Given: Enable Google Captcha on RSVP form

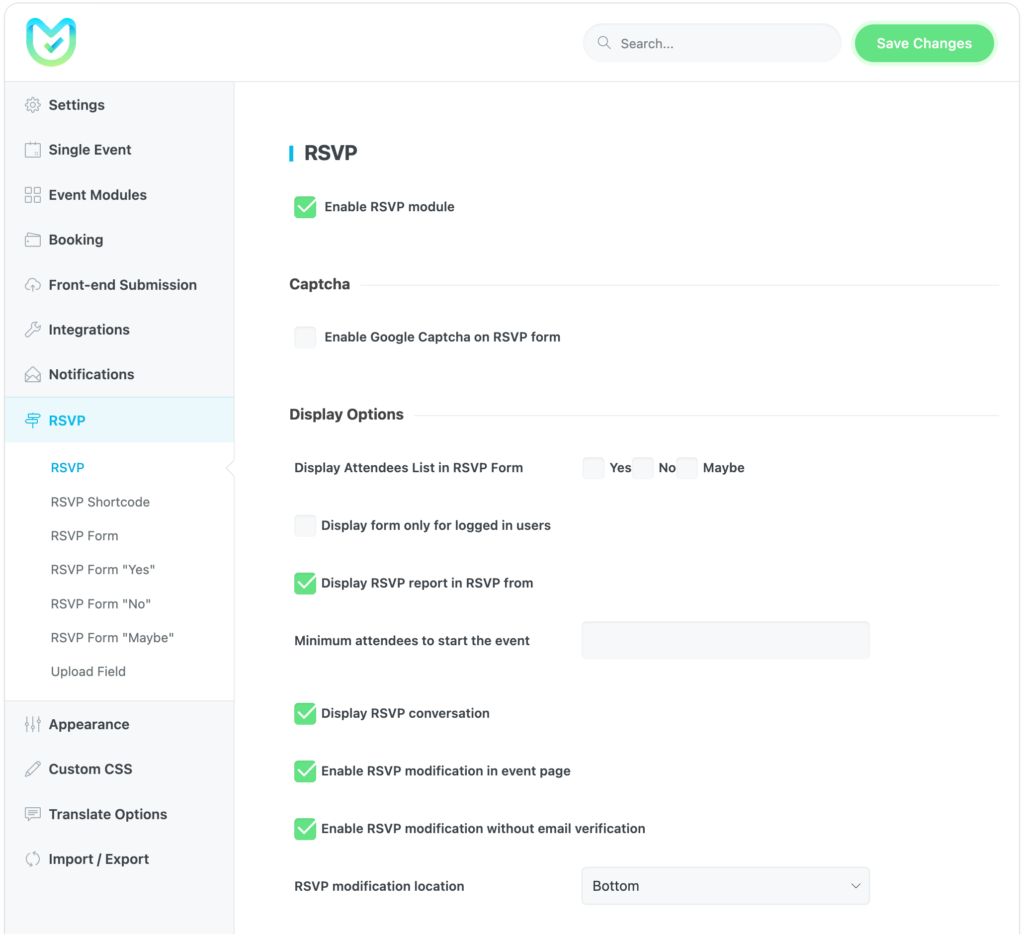Looking at the screenshot, I should [x=305, y=337].
